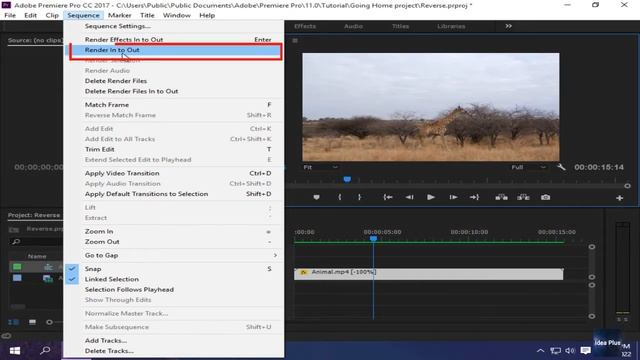The height and width of the screenshot is (360, 640).
Task: Open the File menu
Action: [10, 15]
